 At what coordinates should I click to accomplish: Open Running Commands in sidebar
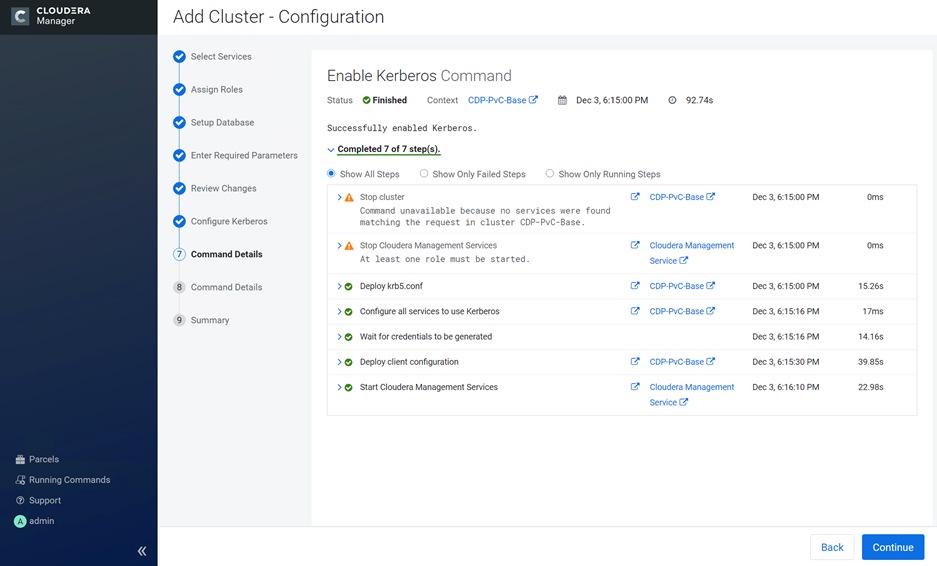(69, 479)
